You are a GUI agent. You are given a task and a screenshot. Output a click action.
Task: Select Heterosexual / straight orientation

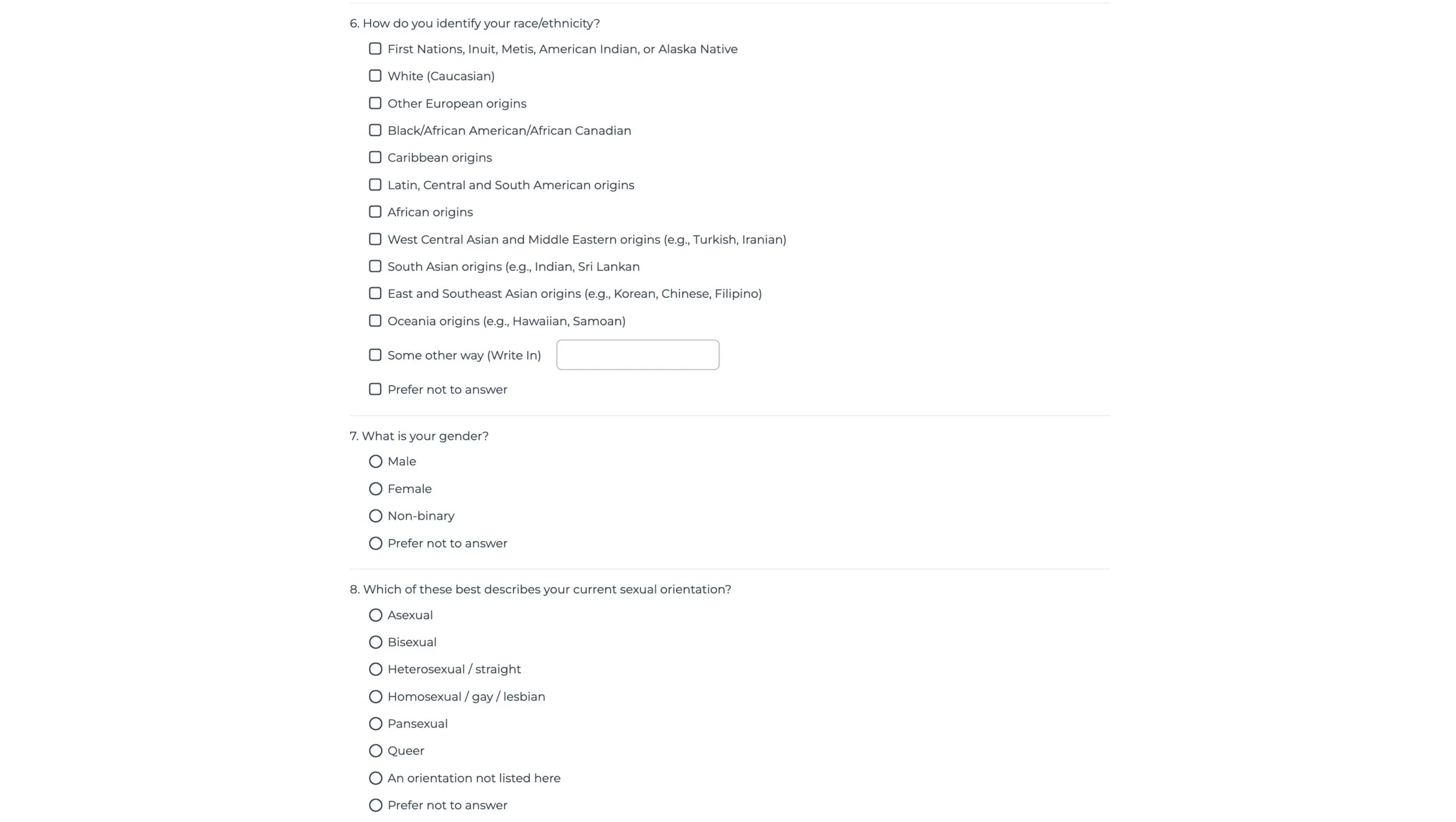[375, 670]
